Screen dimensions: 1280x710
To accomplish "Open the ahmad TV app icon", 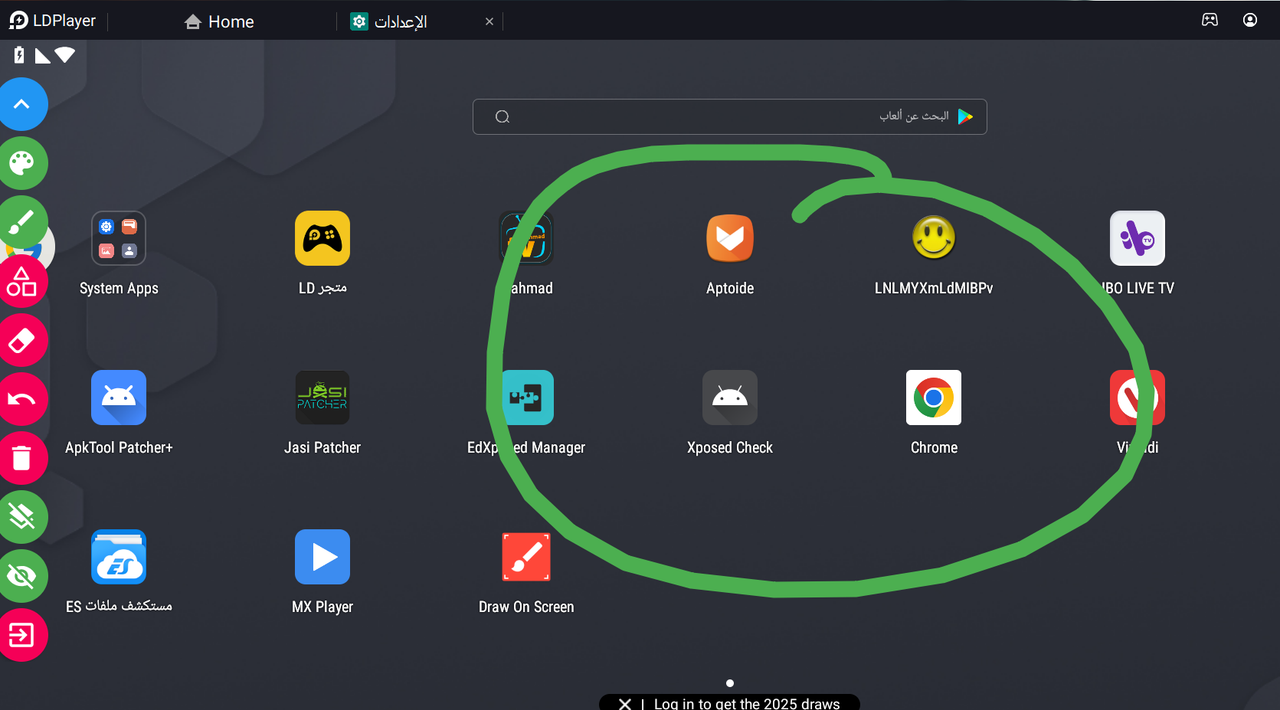I will click(x=526, y=238).
